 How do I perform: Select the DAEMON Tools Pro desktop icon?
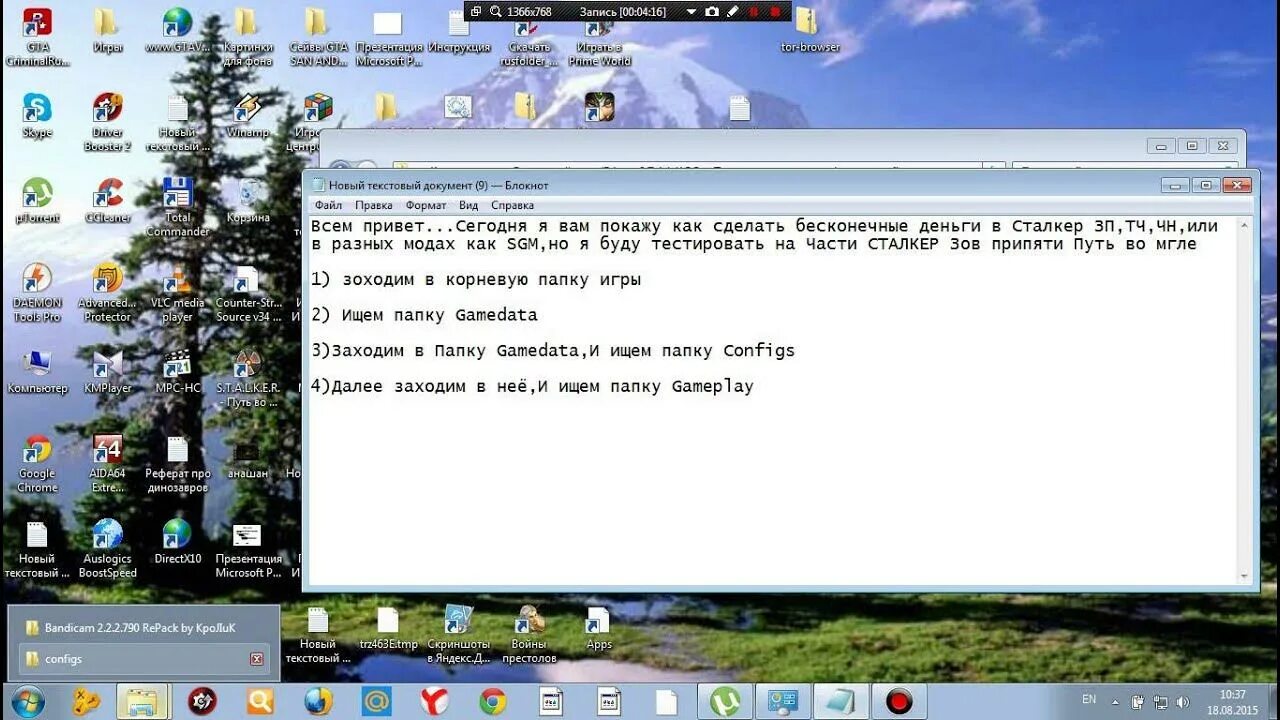[x=37, y=293]
